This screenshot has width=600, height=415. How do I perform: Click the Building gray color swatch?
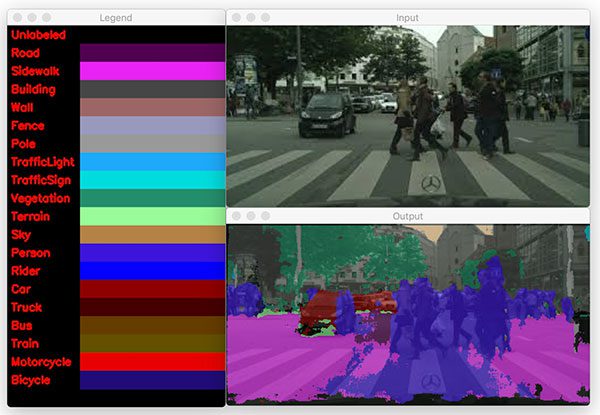[x=152, y=89]
